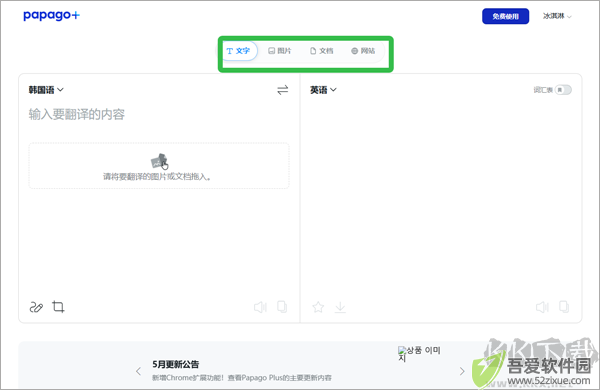Viewport: 600px width, 390px height.
Task: Go to the 网站 website tab
Action: tap(363, 51)
